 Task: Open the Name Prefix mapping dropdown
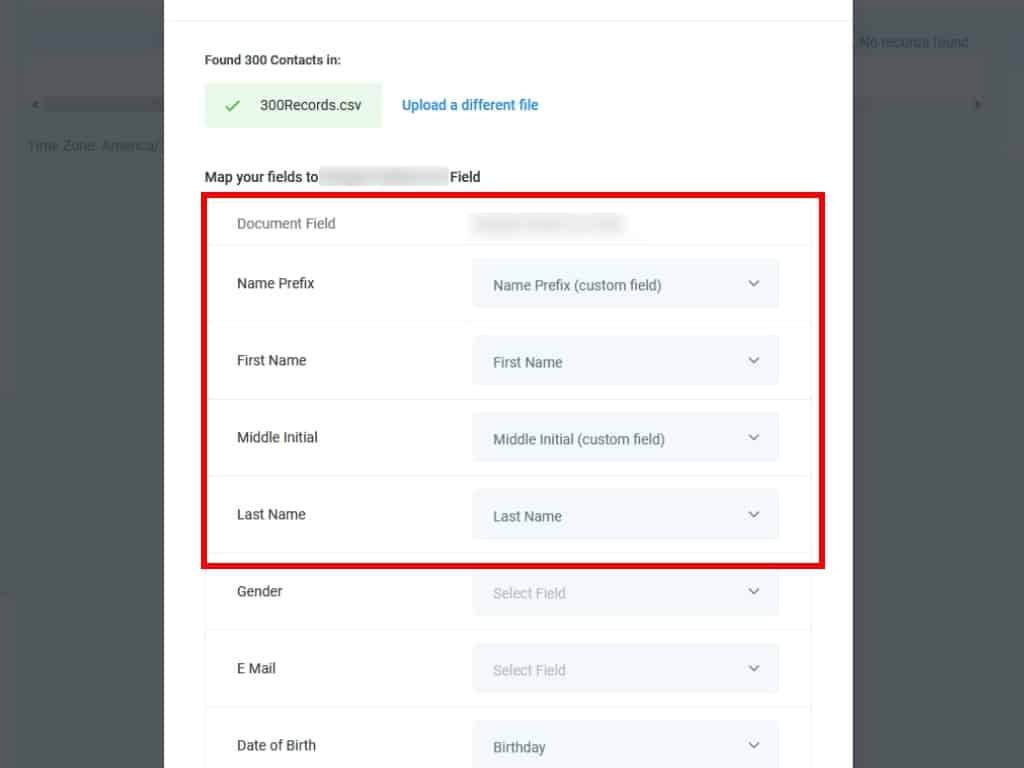click(624, 285)
